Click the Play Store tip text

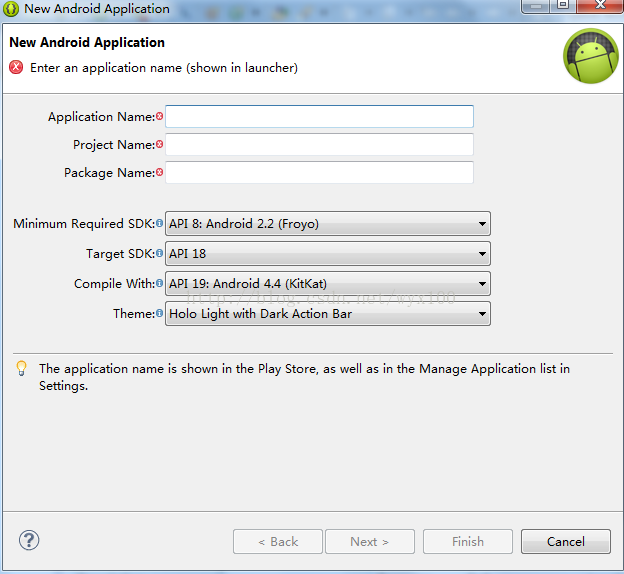tap(304, 377)
